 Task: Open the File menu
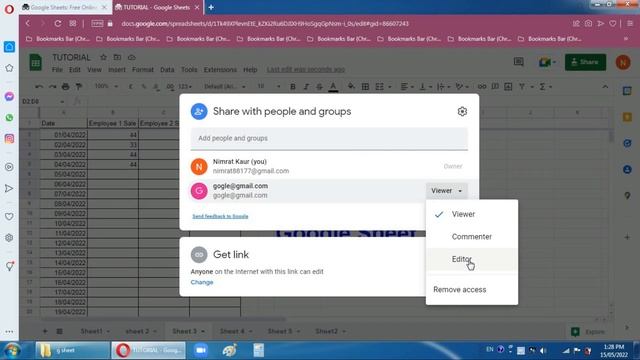pyautogui.click(x=57, y=70)
